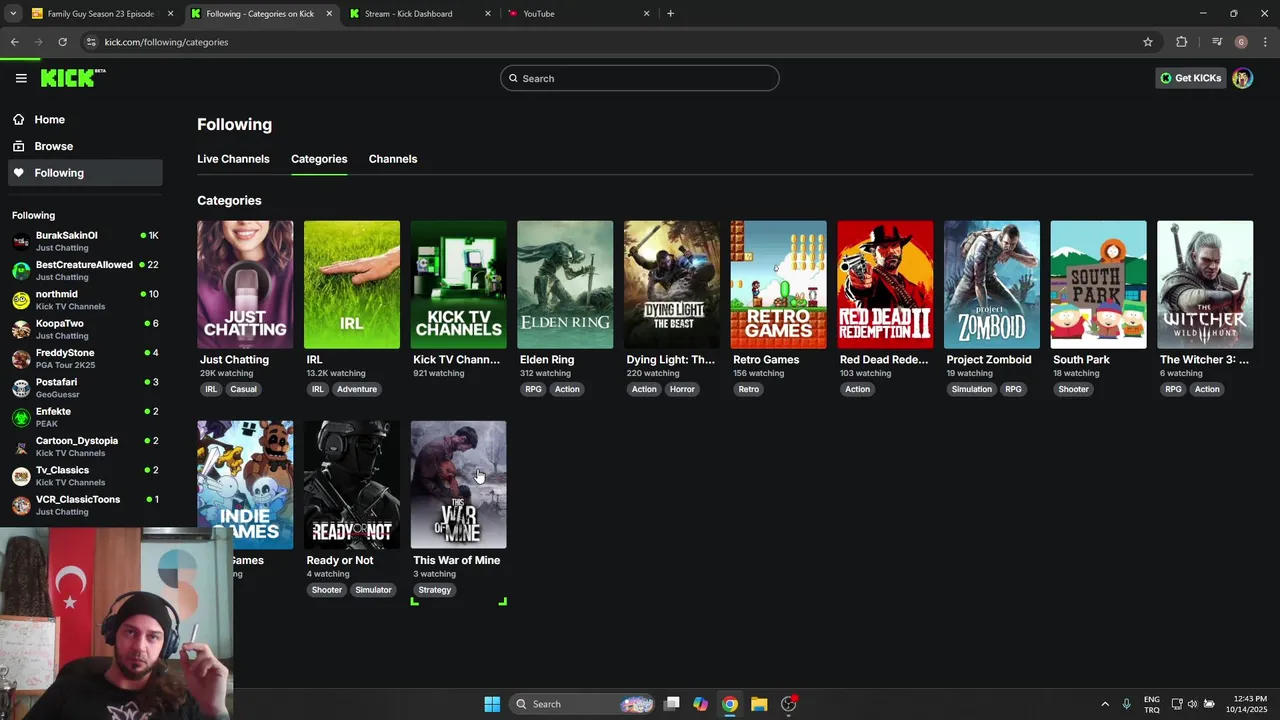Open the South Park category thumbnail

[1098, 285]
